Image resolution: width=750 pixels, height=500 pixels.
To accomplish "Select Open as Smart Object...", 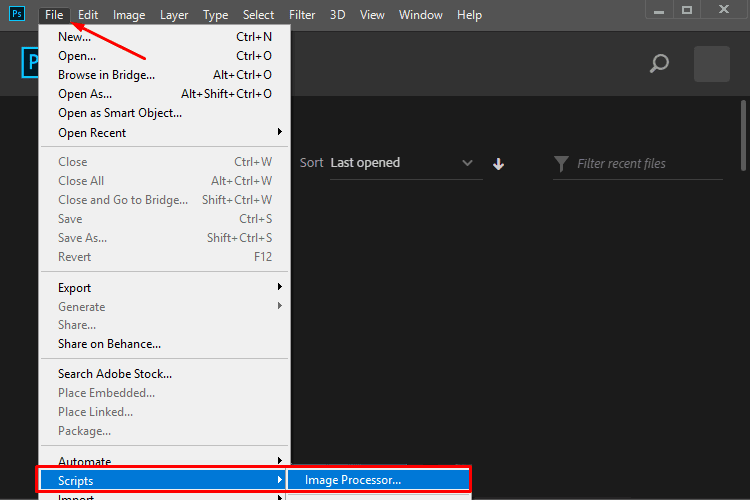I will (165, 113).
